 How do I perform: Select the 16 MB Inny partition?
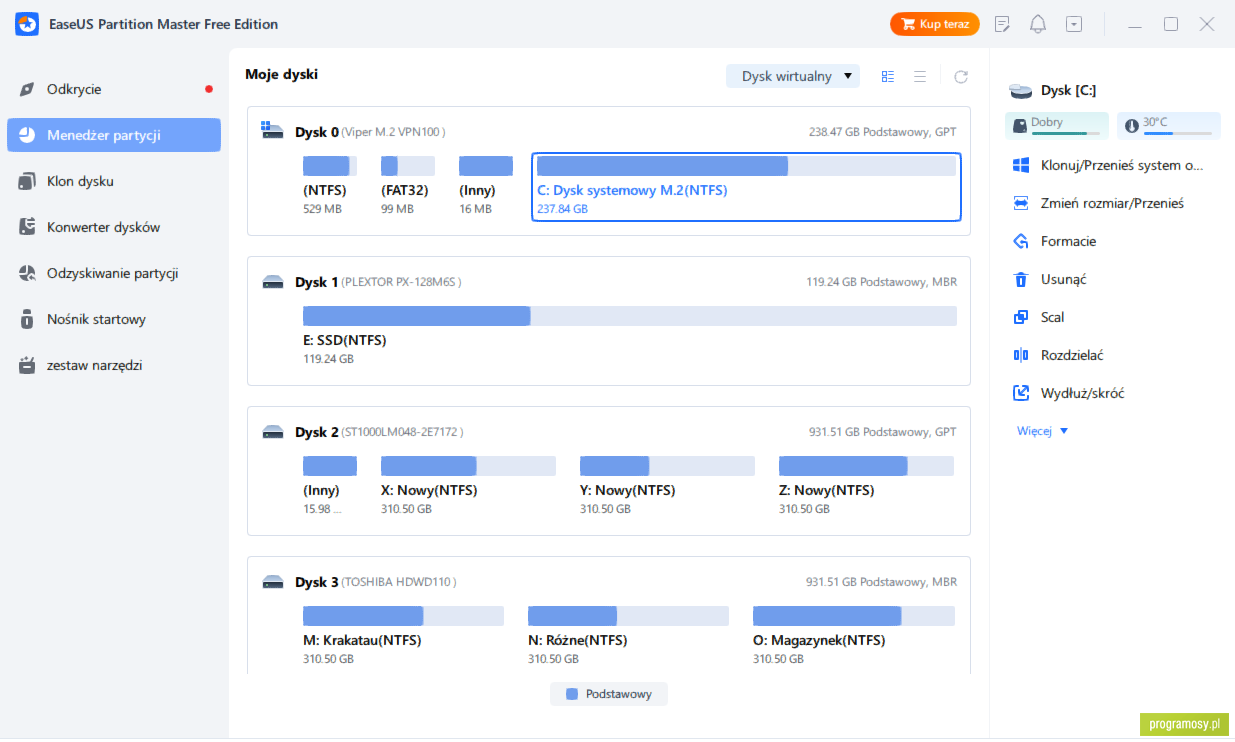(486, 186)
